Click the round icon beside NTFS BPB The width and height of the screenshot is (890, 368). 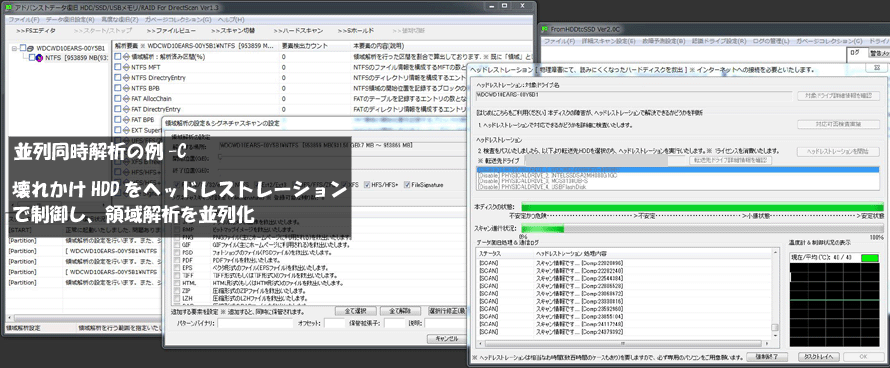point(126,89)
